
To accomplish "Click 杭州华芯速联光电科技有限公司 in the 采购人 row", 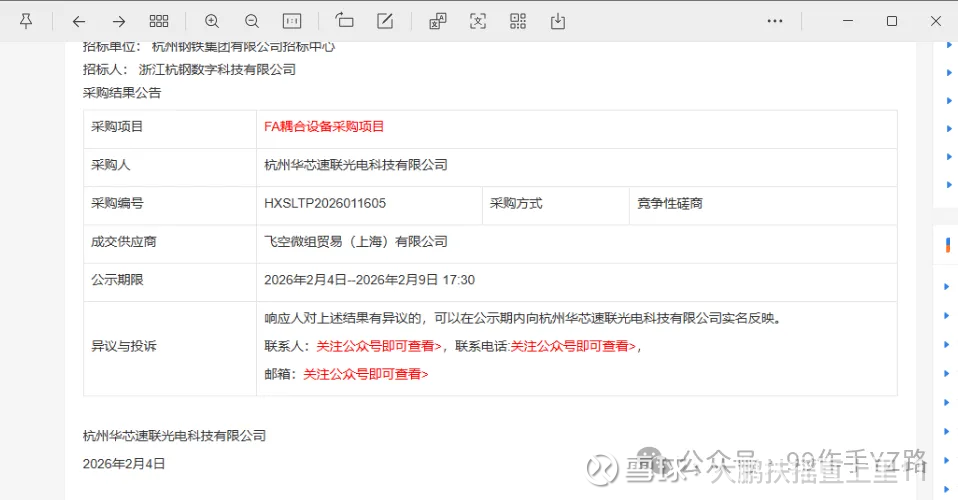I will pos(356,165).
